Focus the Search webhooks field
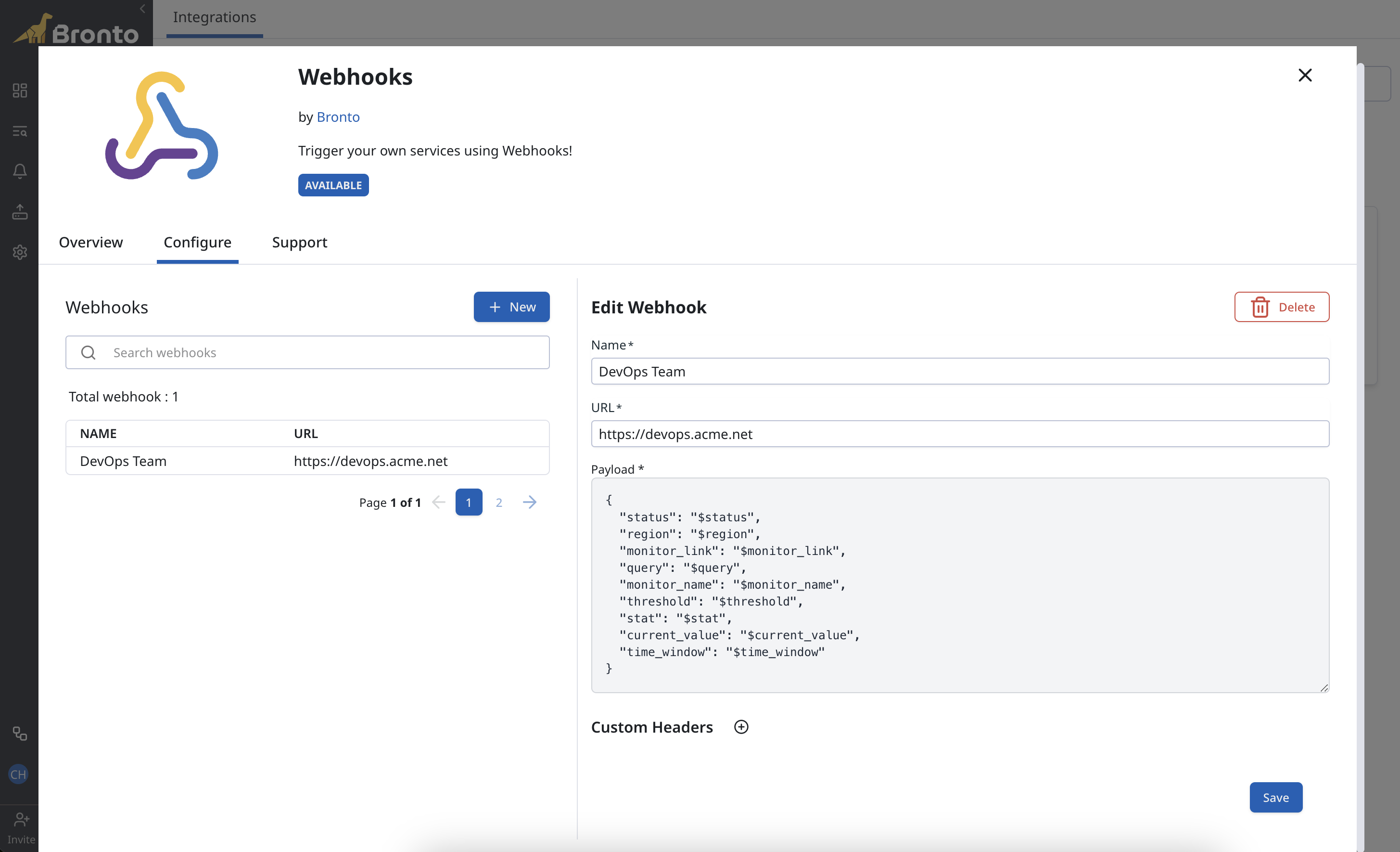The width and height of the screenshot is (1400, 852). (307, 352)
